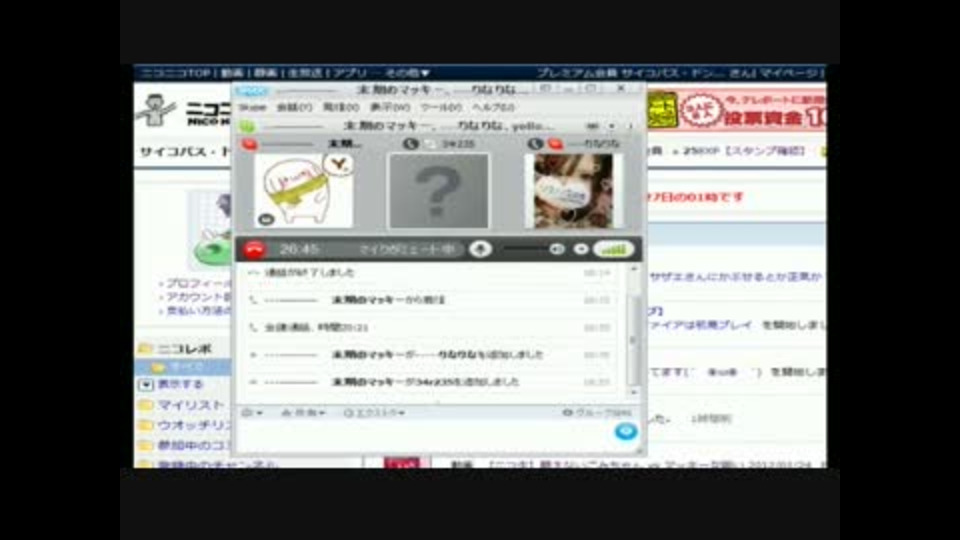Open the 表示 menu in Skype
960x540 pixels.
coord(390,108)
